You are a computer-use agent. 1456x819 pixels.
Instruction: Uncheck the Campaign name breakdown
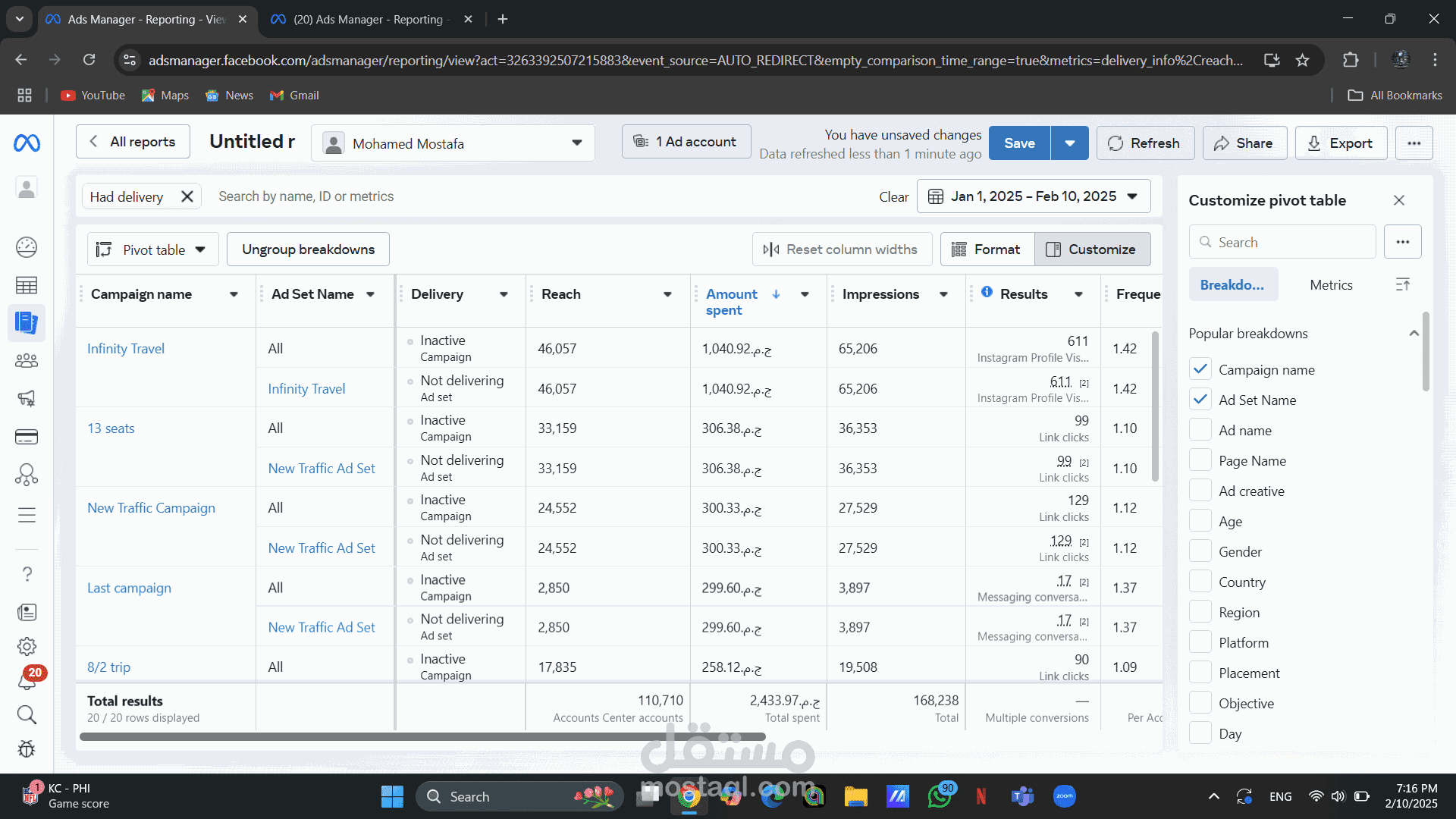pyautogui.click(x=1200, y=369)
